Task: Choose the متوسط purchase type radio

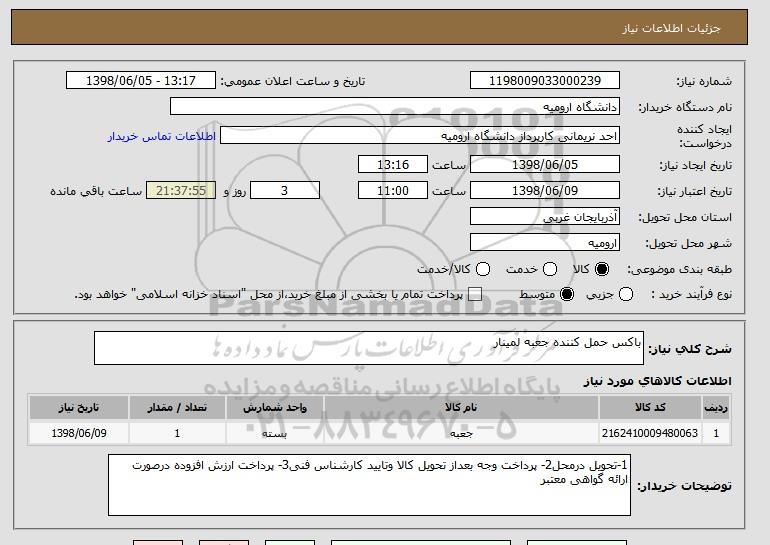Action: (567, 294)
